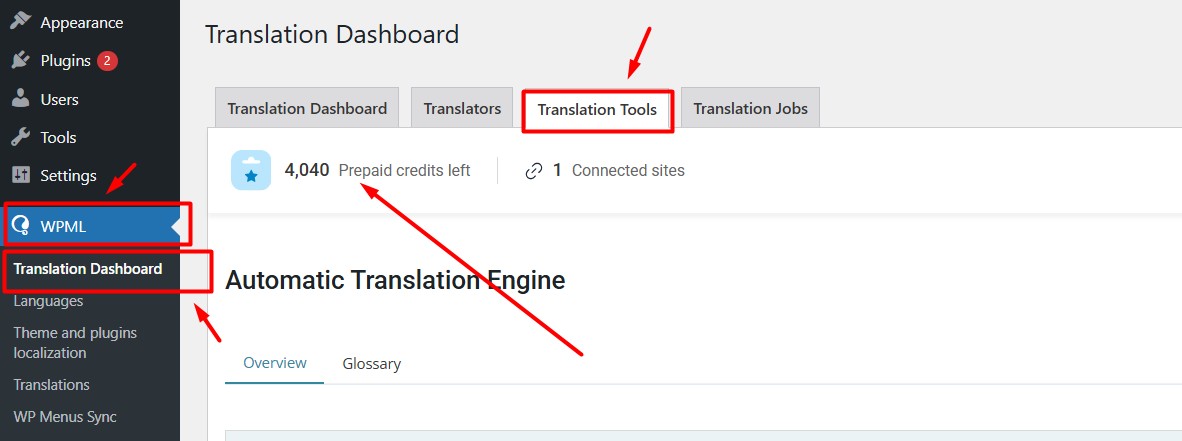Open WP Menus Sync
The image size is (1182, 441).
pyautogui.click(x=65, y=417)
